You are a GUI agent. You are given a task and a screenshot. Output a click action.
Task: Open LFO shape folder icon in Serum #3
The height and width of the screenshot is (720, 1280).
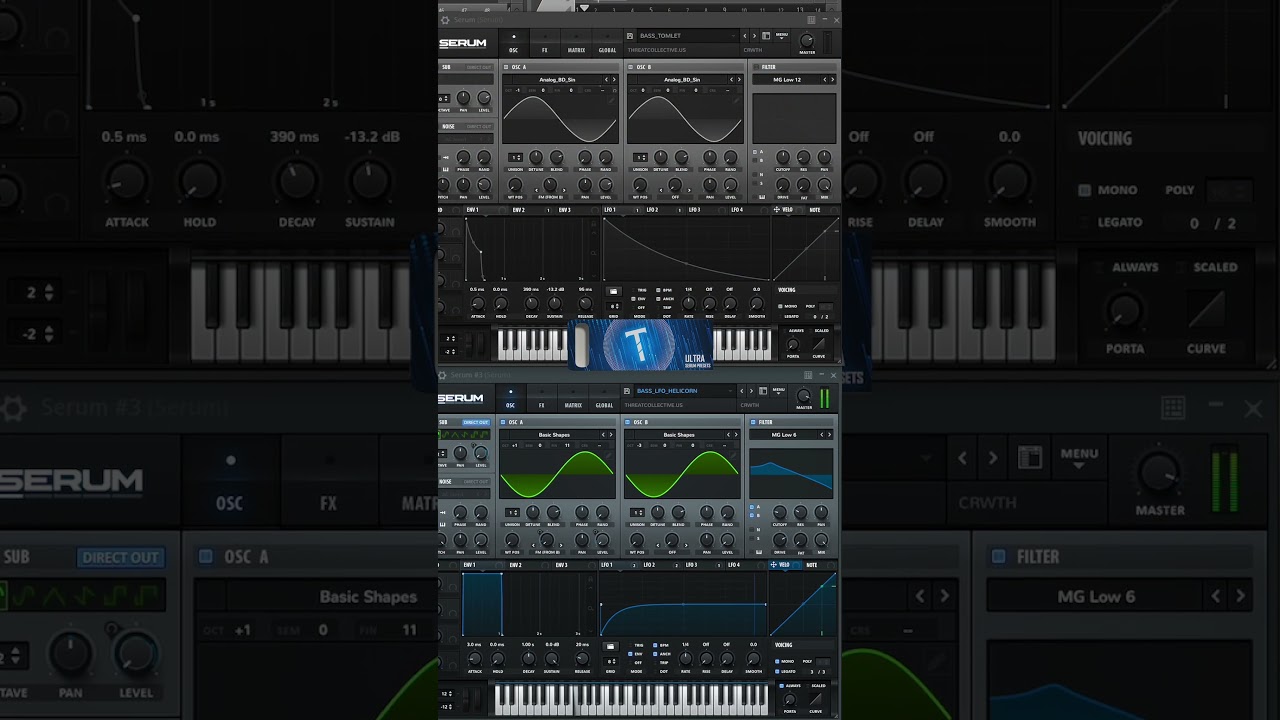[x=610, y=646]
